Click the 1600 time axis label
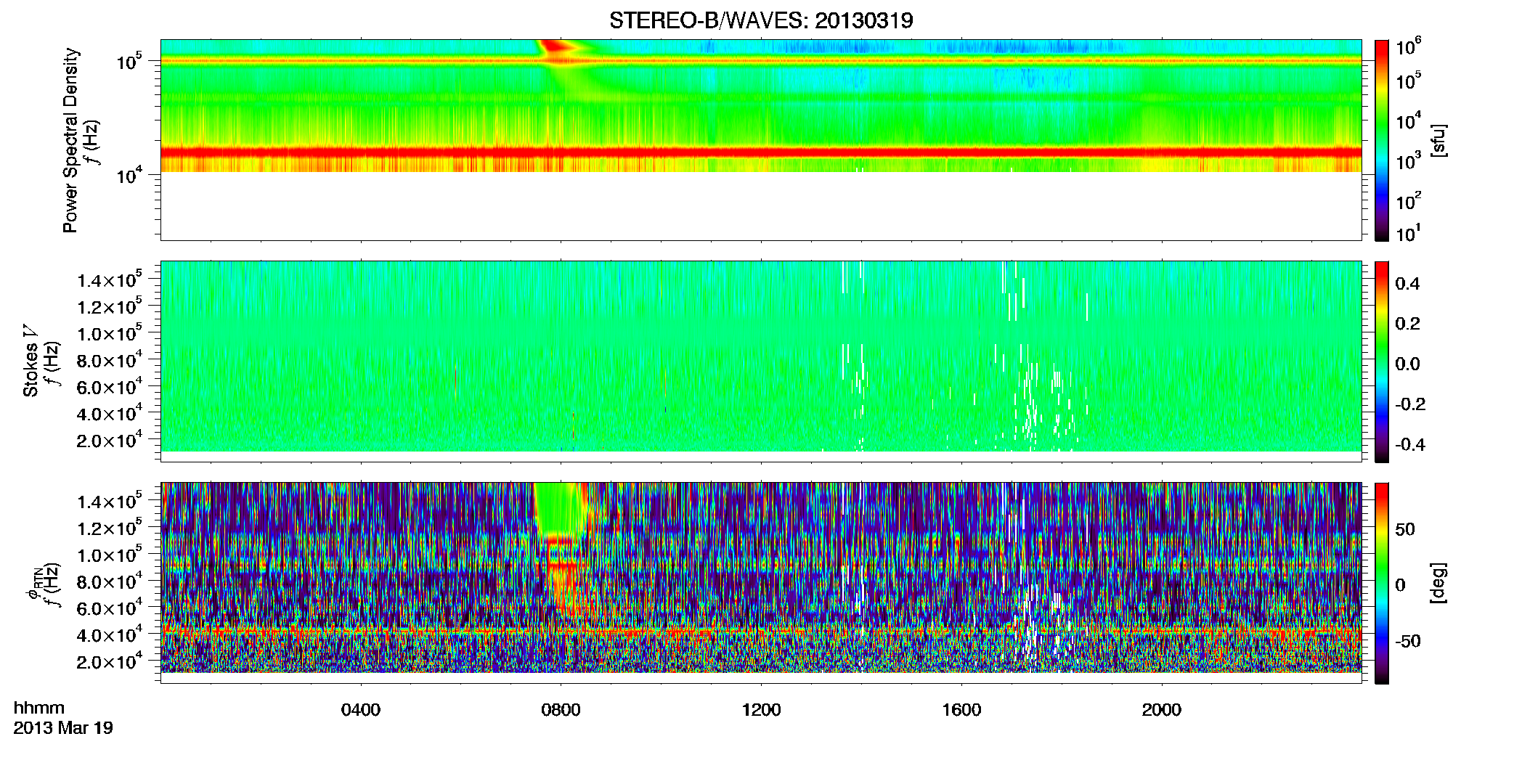This screenshot has width=1522, height=784. pos(961,710)
